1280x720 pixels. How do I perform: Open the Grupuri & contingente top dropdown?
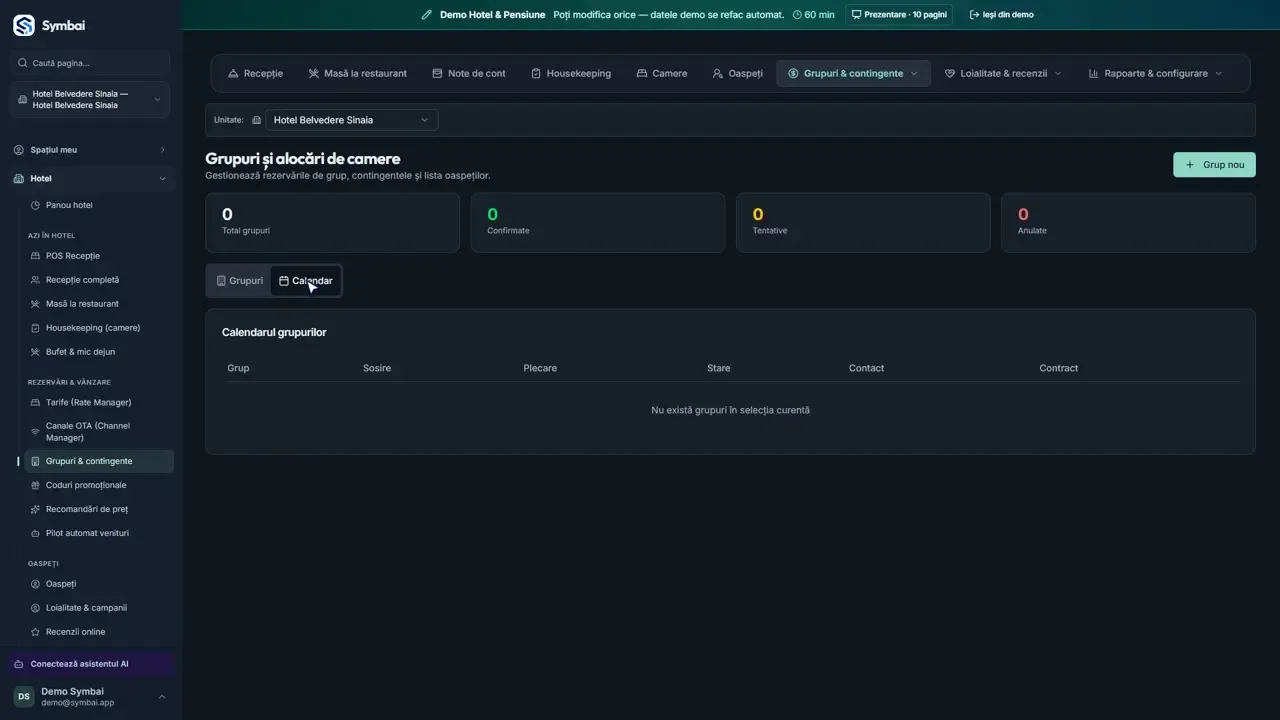853,73
